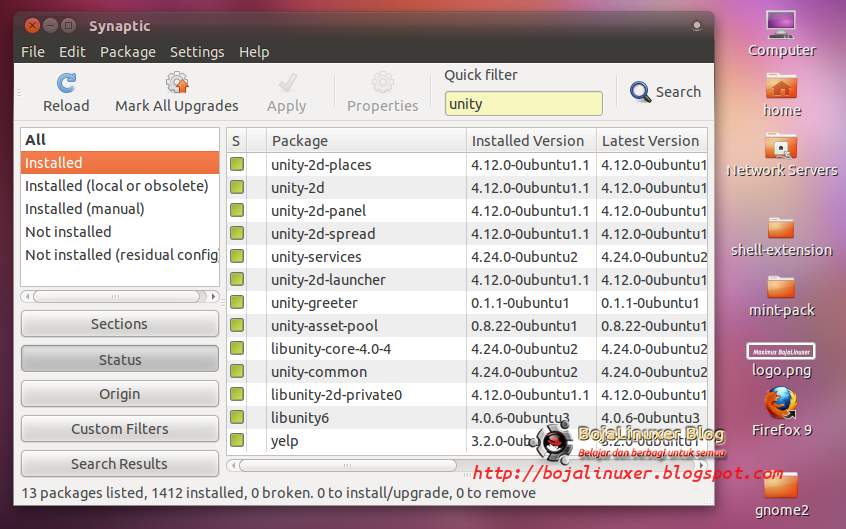Select the mint-pack folder icon
The image size is (846, 529).
pyautogui.click(x=781, y=287)
